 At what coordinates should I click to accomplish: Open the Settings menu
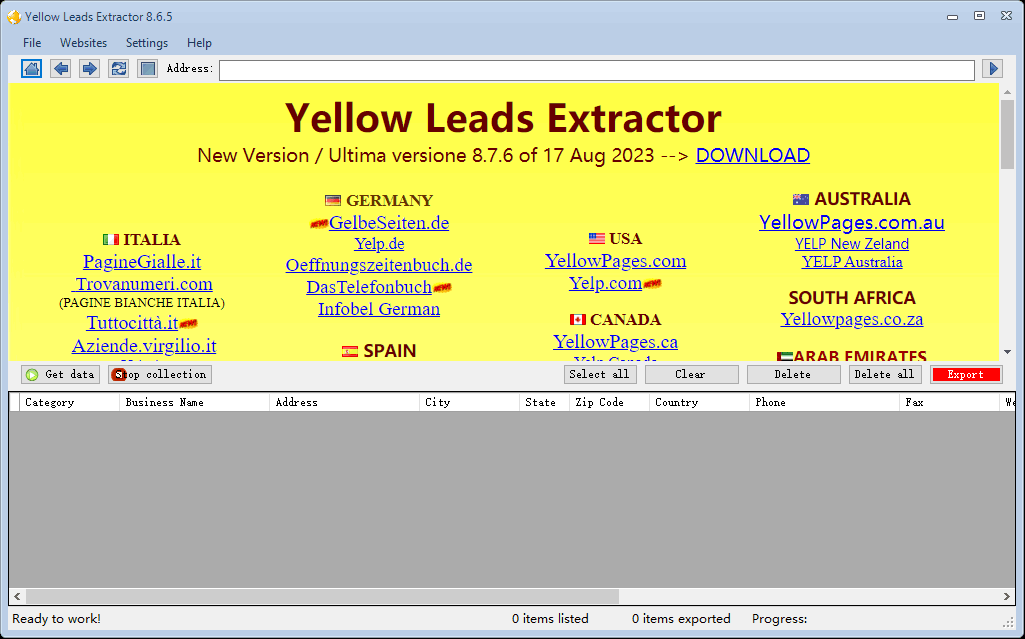point(147,43)
